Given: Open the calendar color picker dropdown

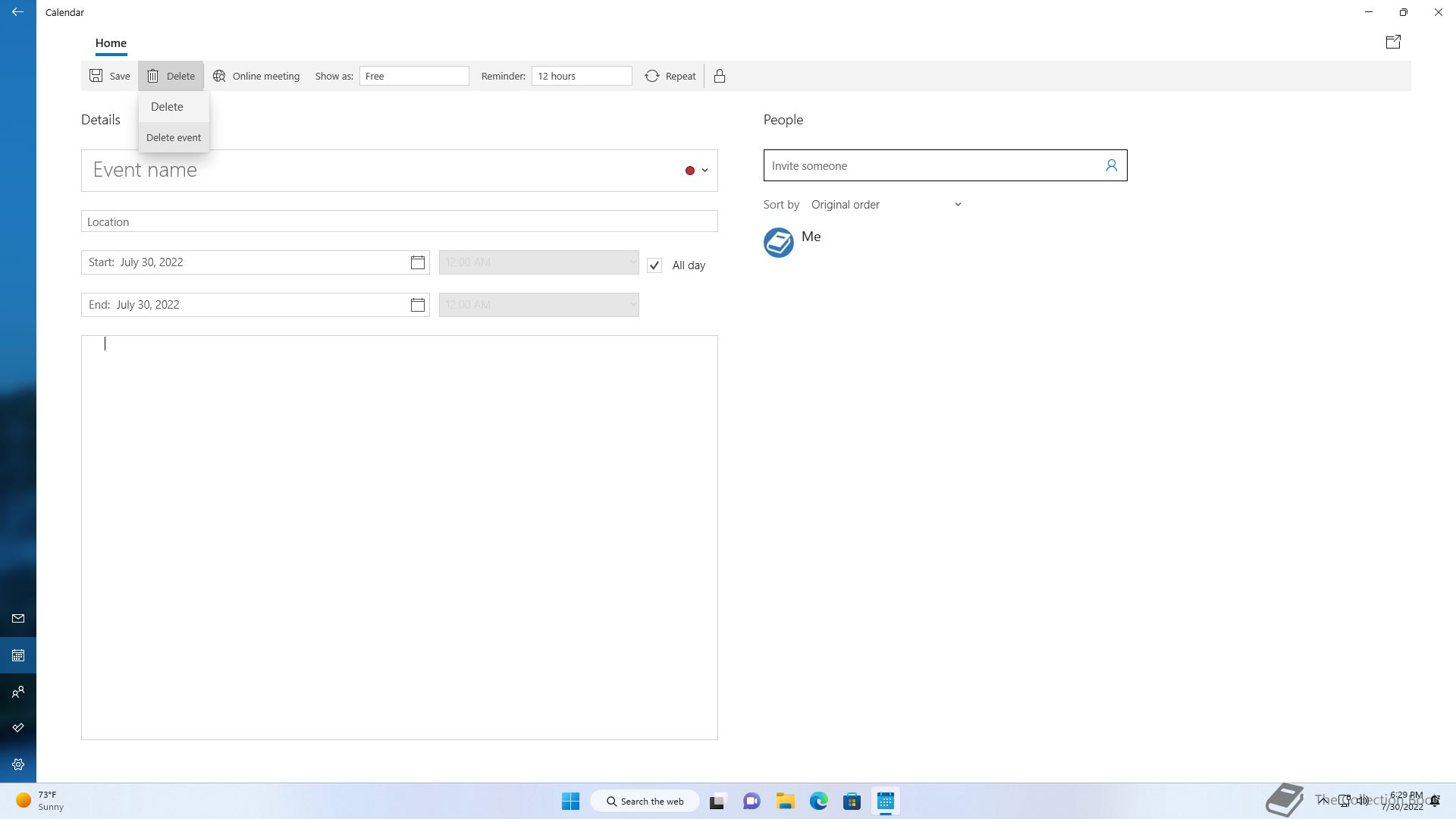Looking at the screenshot, I should point(696,171).
